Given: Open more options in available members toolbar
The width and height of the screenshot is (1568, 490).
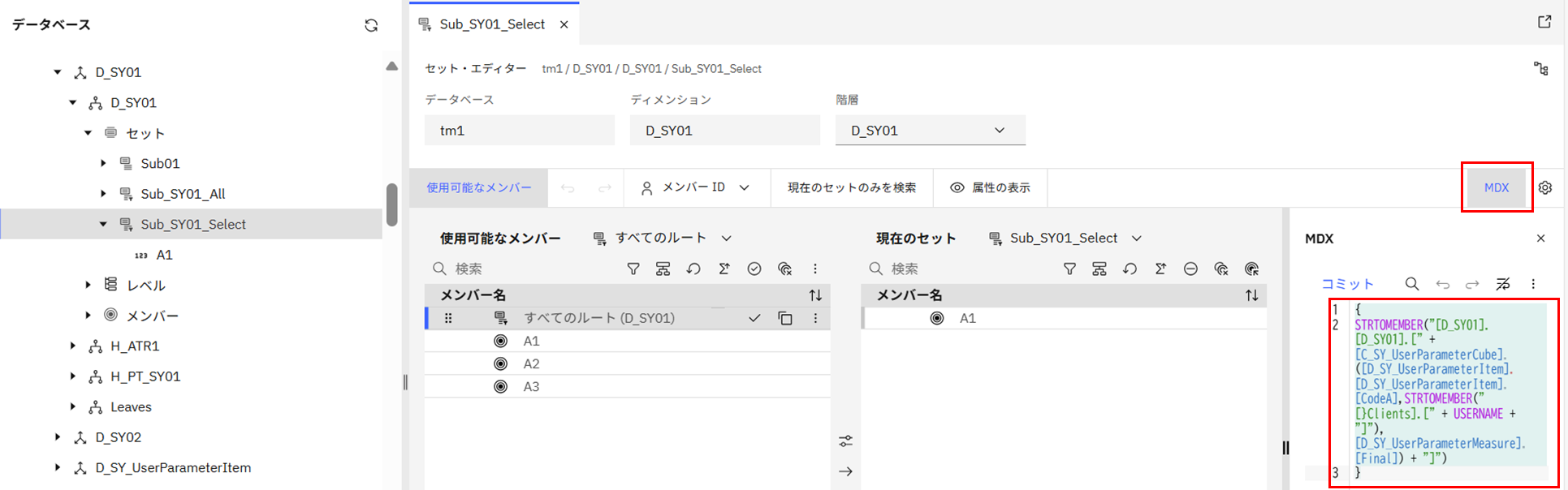Looking at the screenshot, I should (x=815, y=269).
